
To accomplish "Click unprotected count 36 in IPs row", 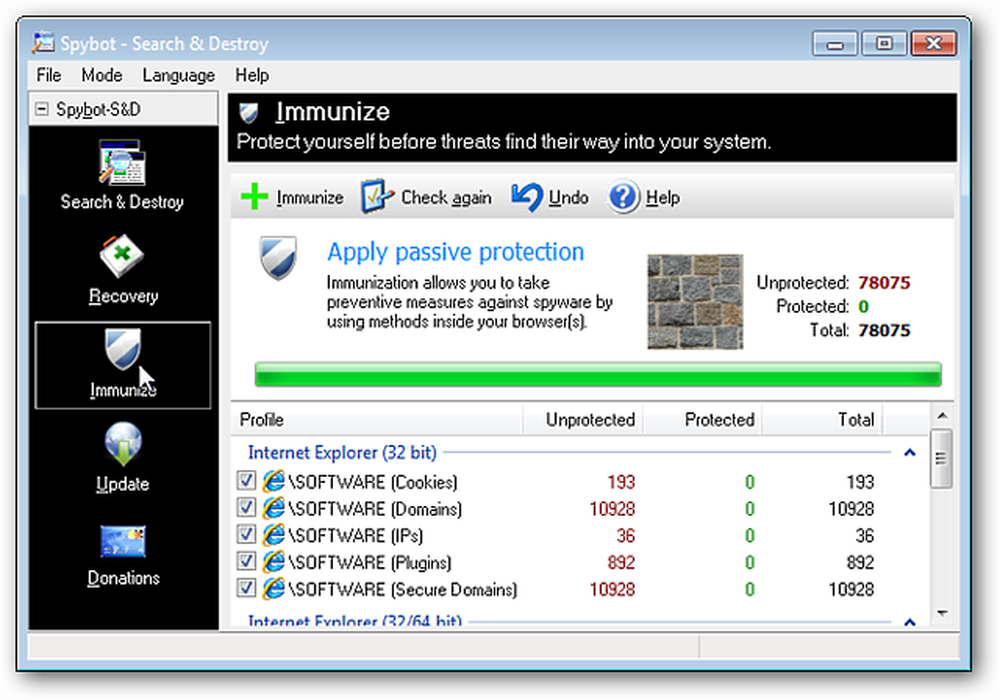I will point(626,536).
